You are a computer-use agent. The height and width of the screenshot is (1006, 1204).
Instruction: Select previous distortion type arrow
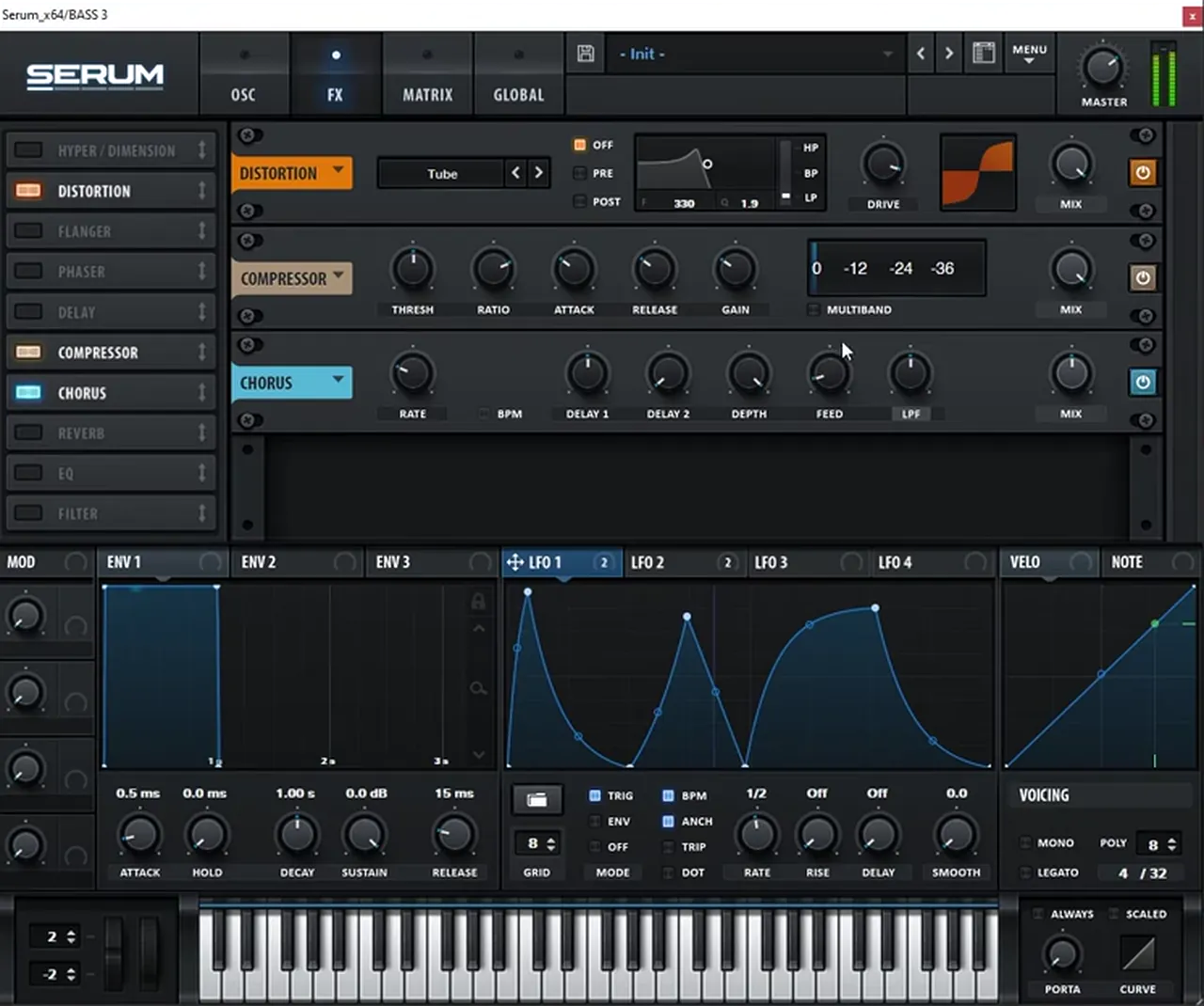(x=515, y=173)
